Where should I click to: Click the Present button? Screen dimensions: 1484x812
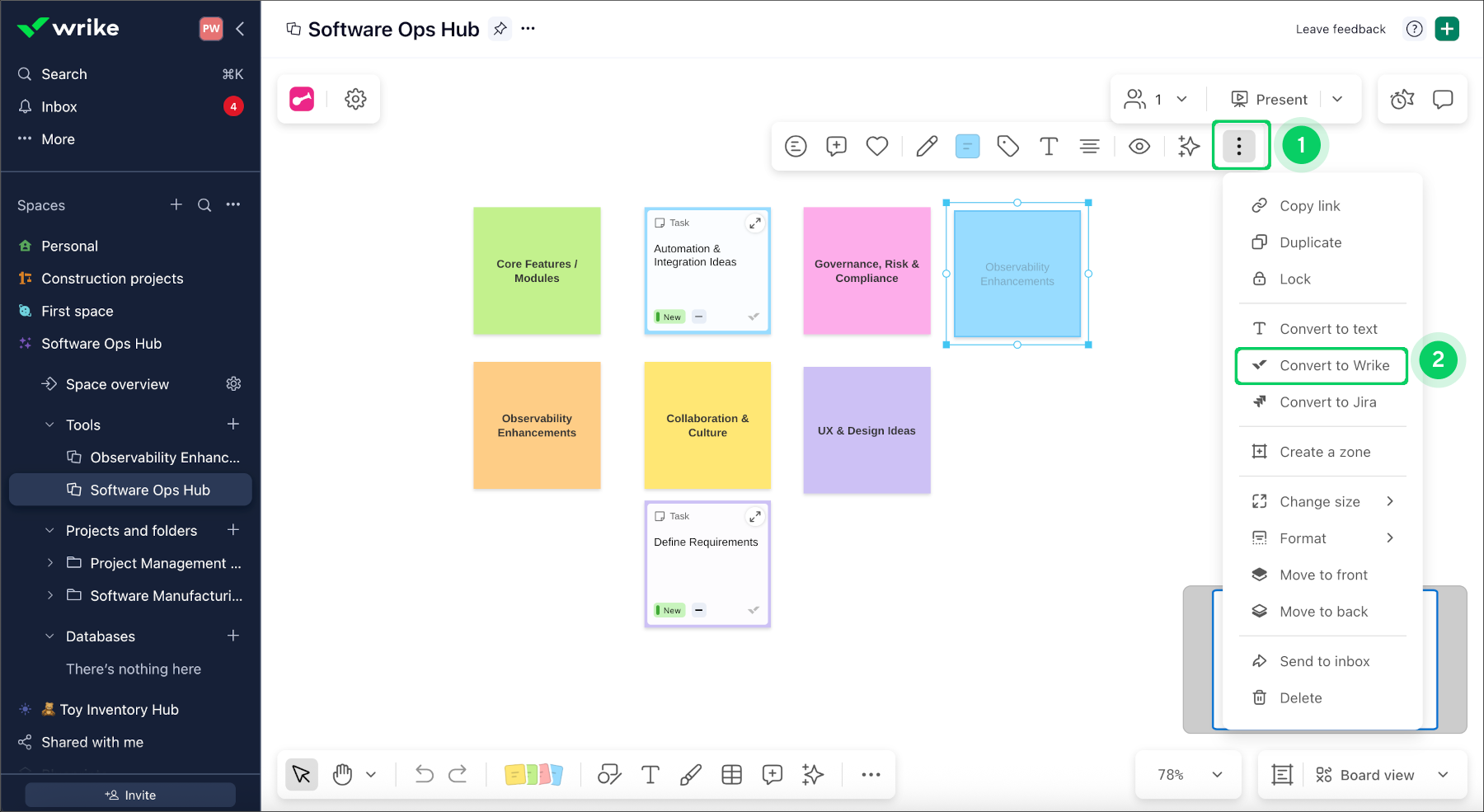[1269, 99]
